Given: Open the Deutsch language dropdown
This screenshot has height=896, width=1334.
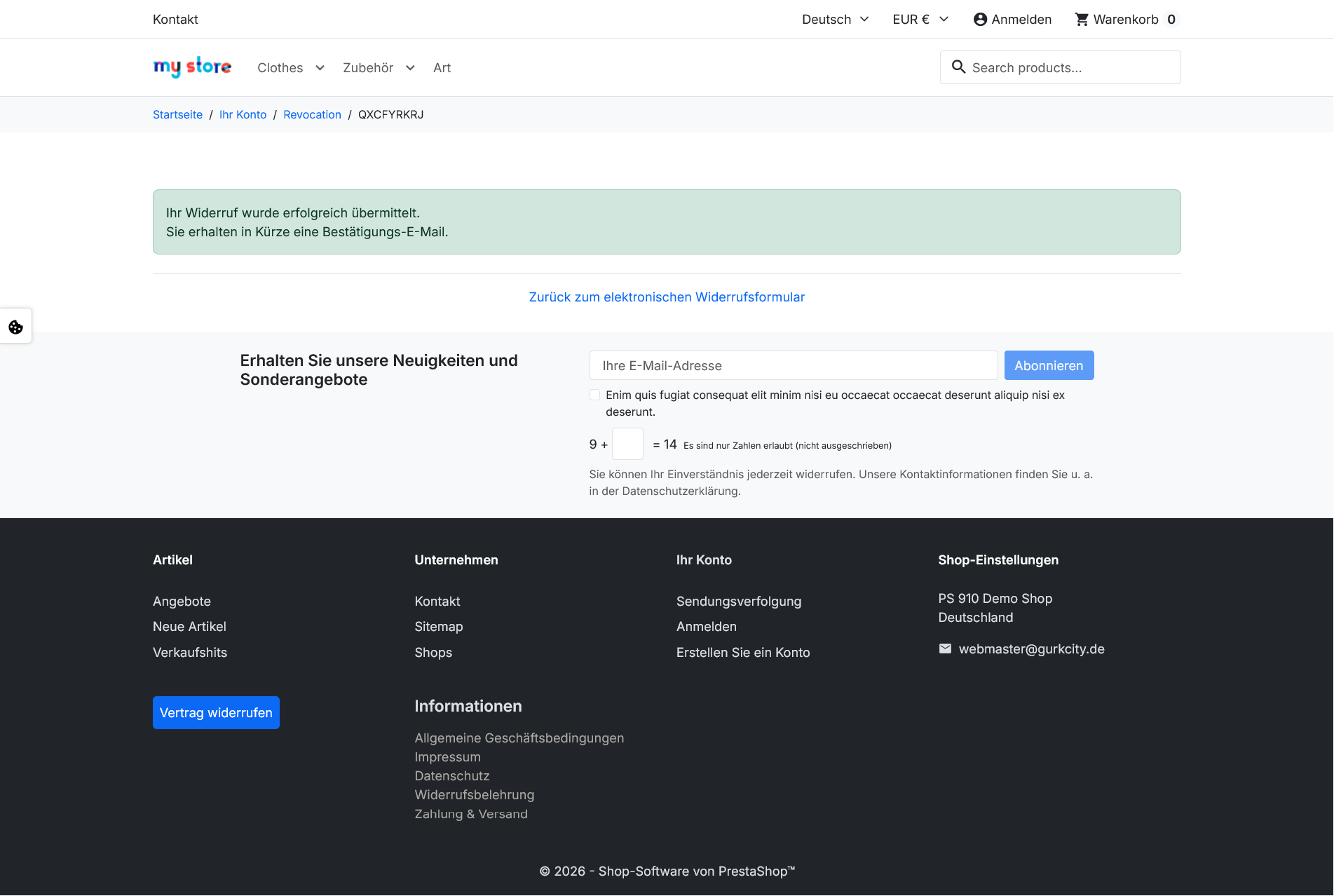Looking at the screenshot, I should pos(836,20).
